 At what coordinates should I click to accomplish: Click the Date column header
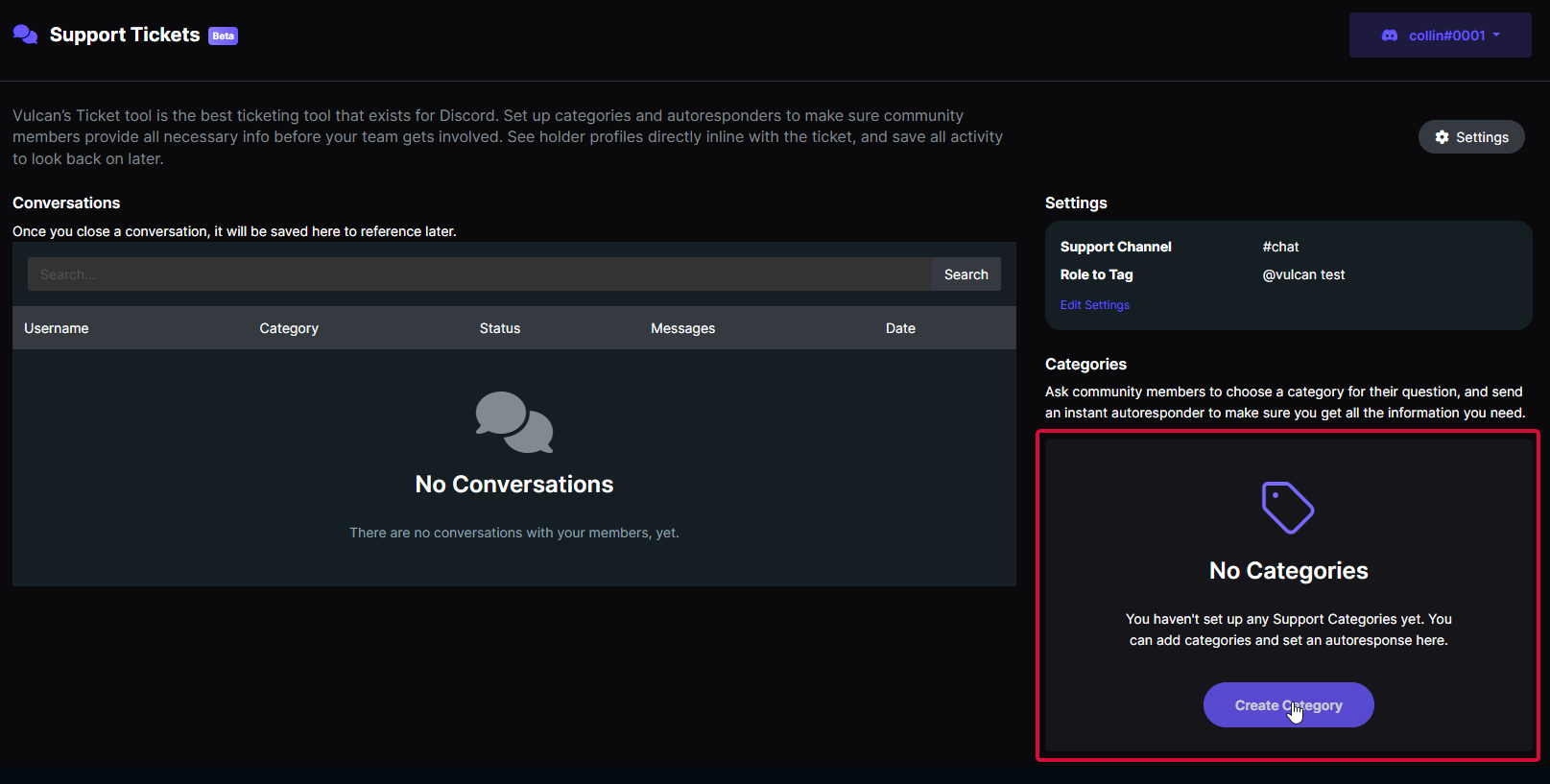click(900, 328)
